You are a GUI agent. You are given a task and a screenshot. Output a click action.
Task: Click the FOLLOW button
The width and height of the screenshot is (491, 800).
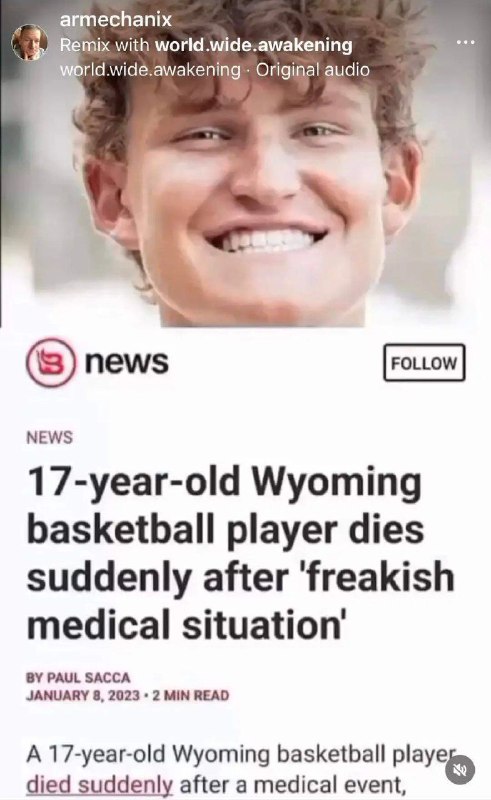(x=424, y=363)
